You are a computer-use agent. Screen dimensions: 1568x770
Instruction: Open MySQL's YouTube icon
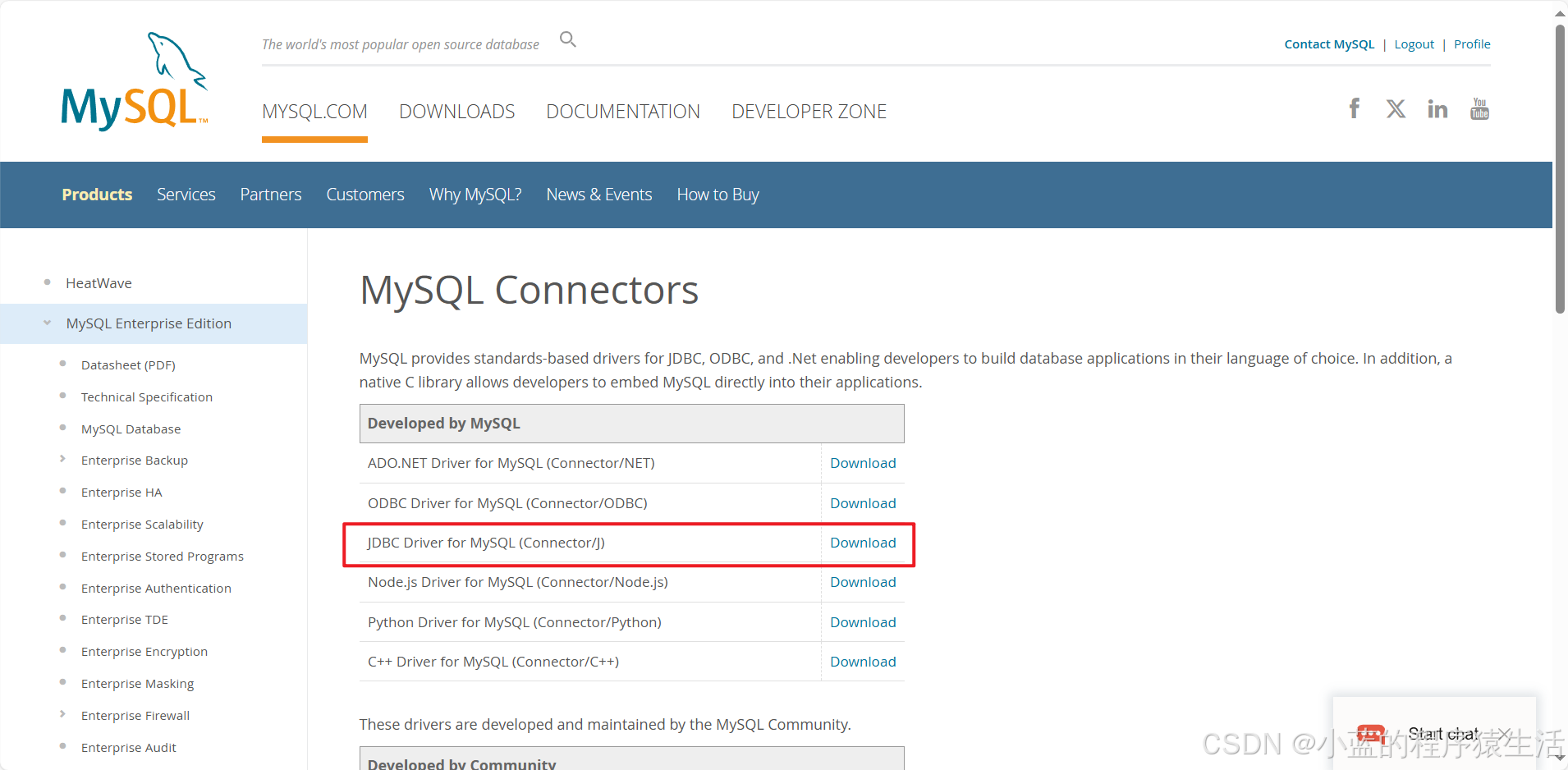coord(1479,108)
